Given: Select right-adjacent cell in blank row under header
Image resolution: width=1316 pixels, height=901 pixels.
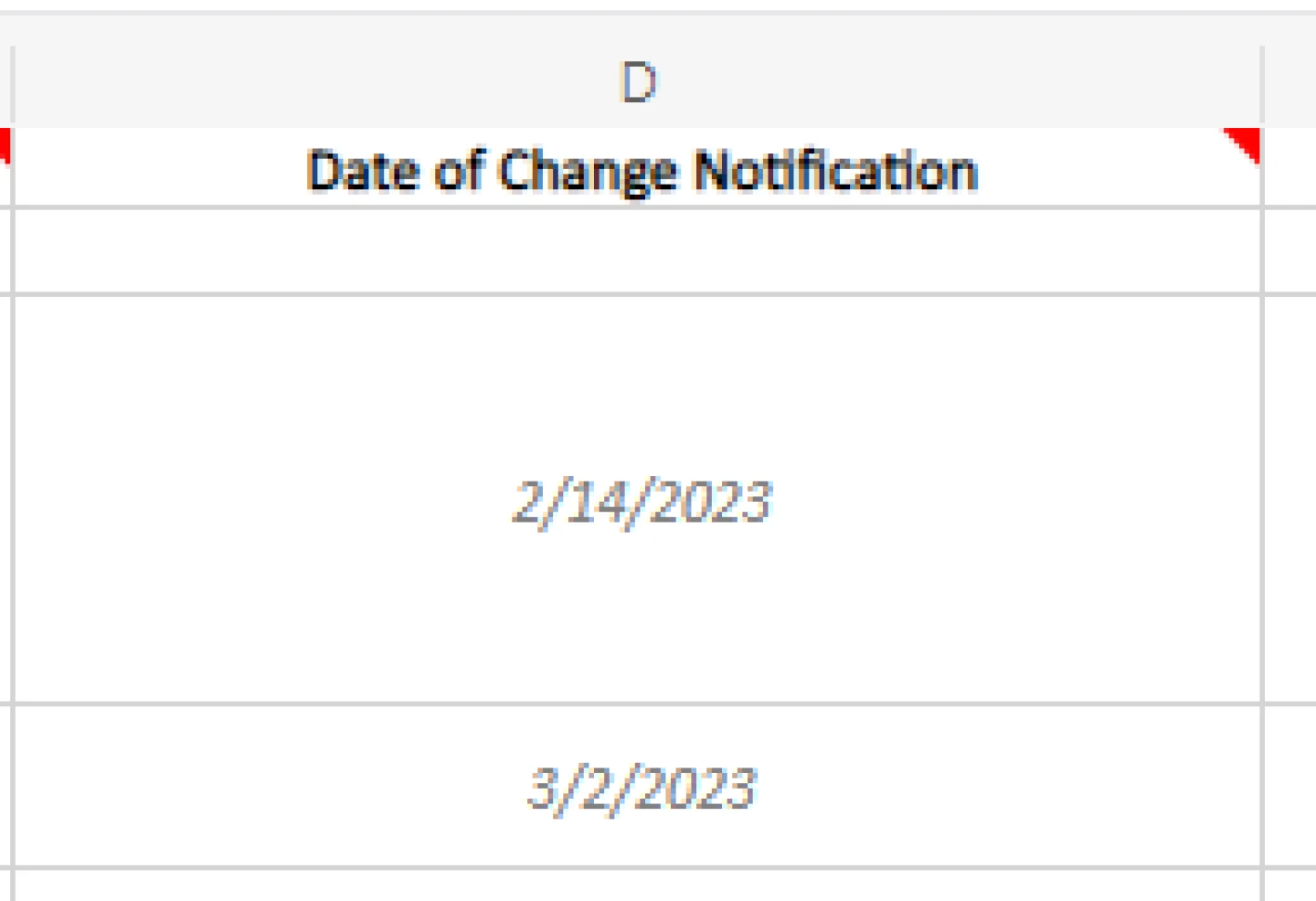Looking at the screenshot, I should 1292,251.
